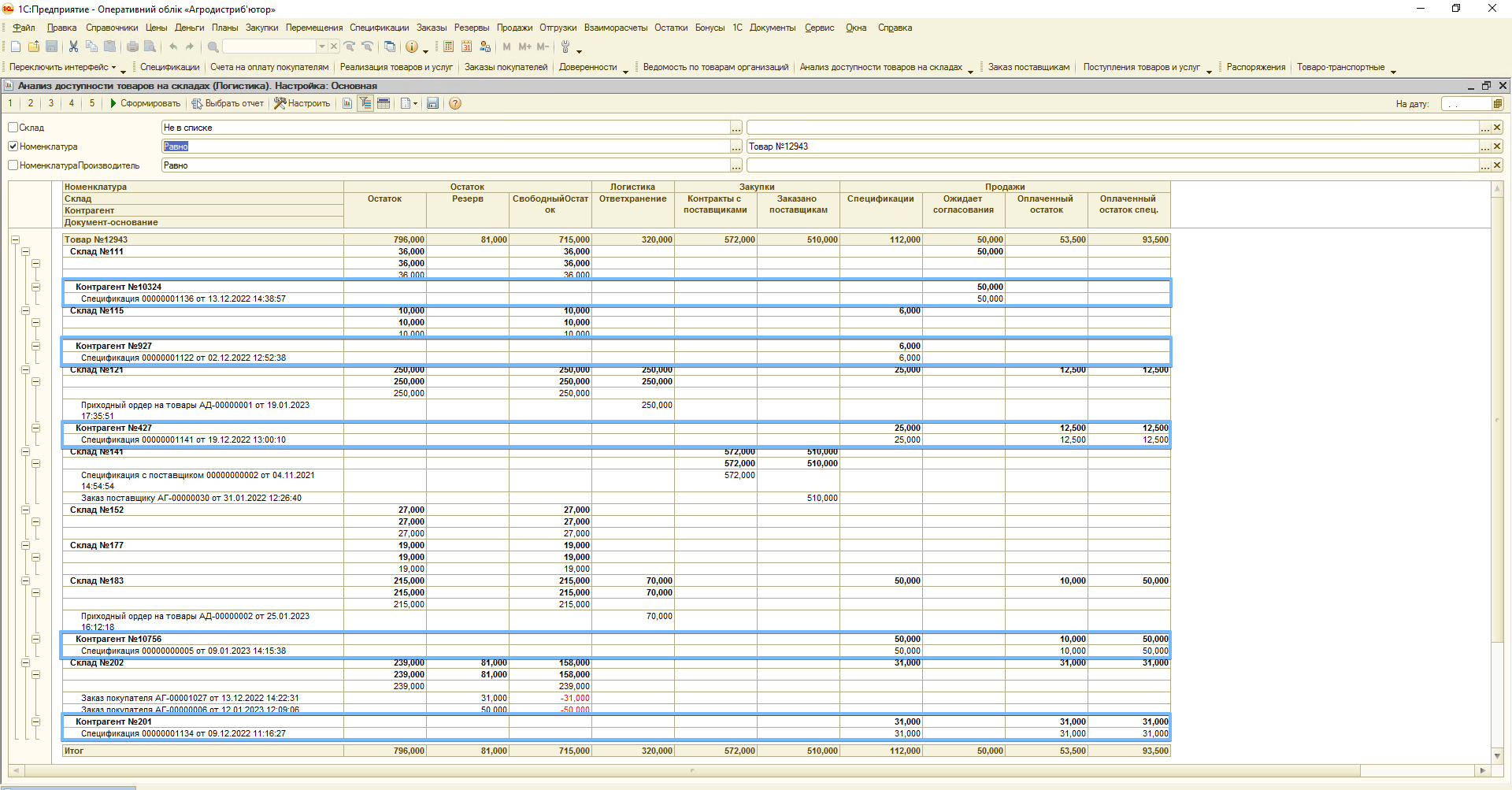Click the magnifier search icon in toolbar

tap(213, 47)
